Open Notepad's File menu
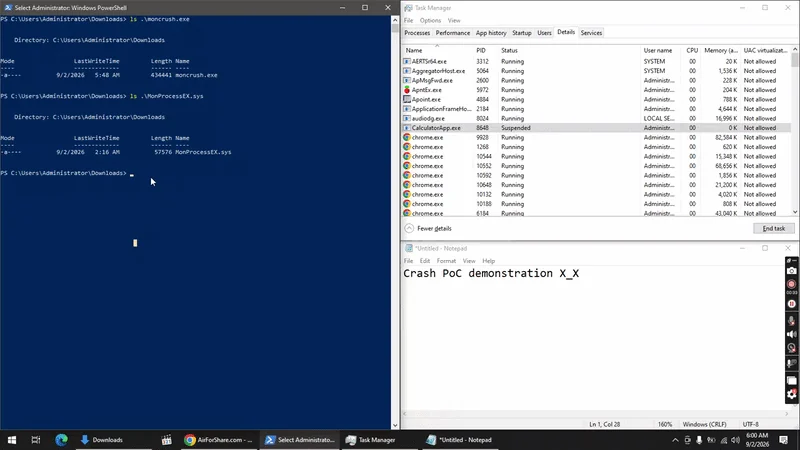800x450 pixels. pos(409,261)
